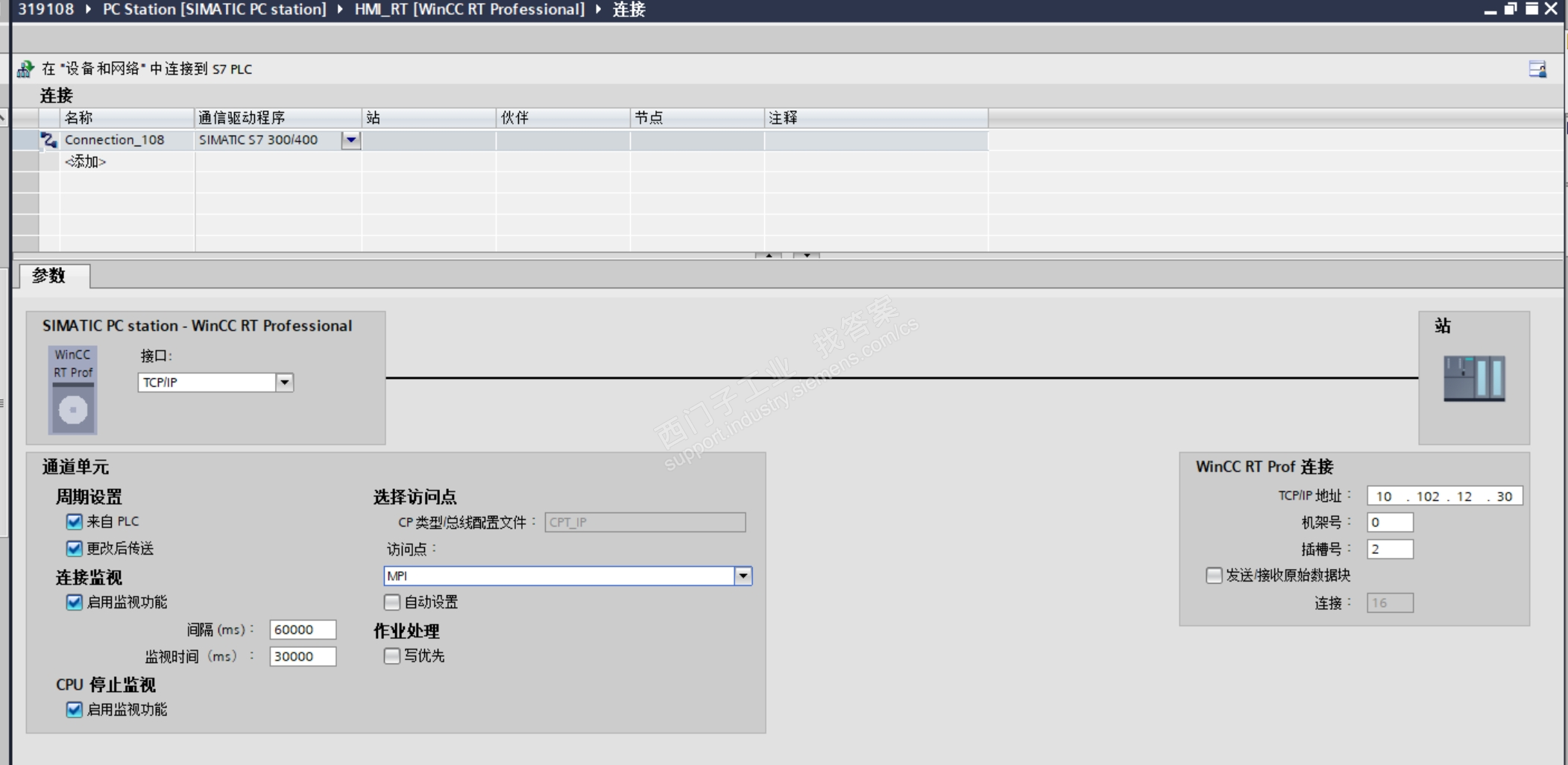Click the <添加> row to add connection
Viewport: 1568px width, 765px height.
tap(86, 162)
